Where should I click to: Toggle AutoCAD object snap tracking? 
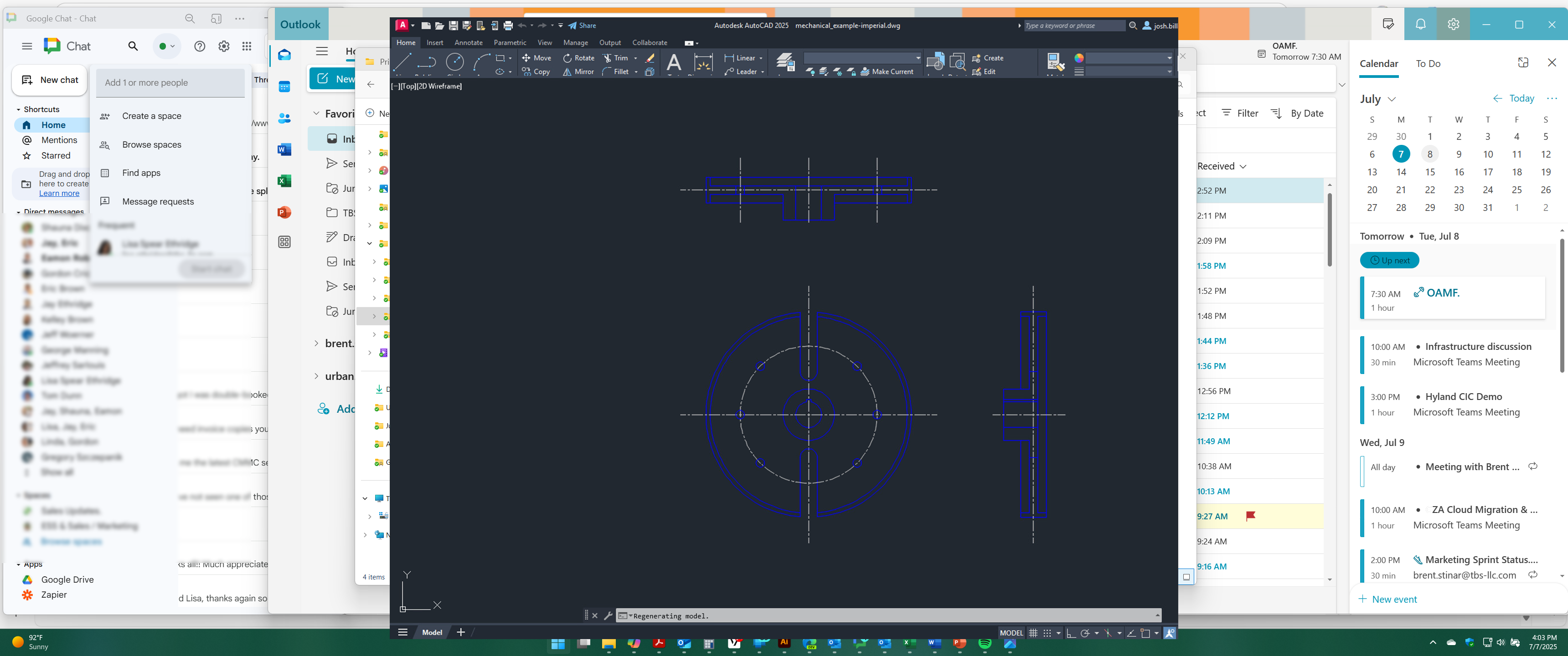(1131, 633)
